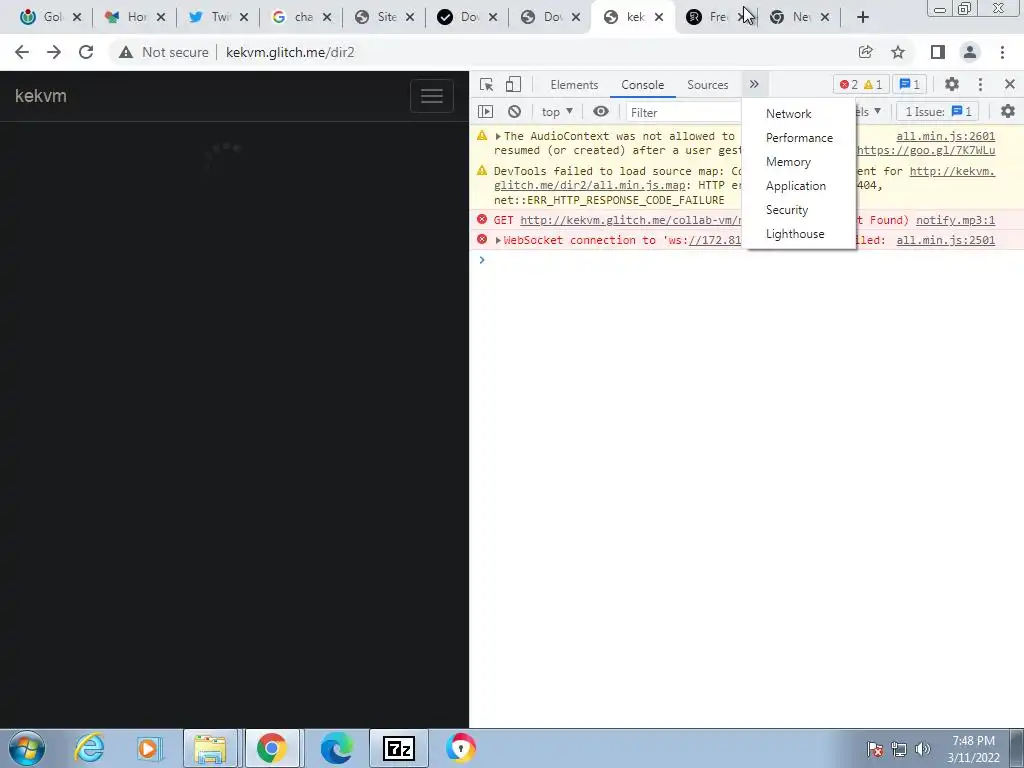Toggle the live expression eye icon
The image size is (1024, 768).
tap(601, 112)
